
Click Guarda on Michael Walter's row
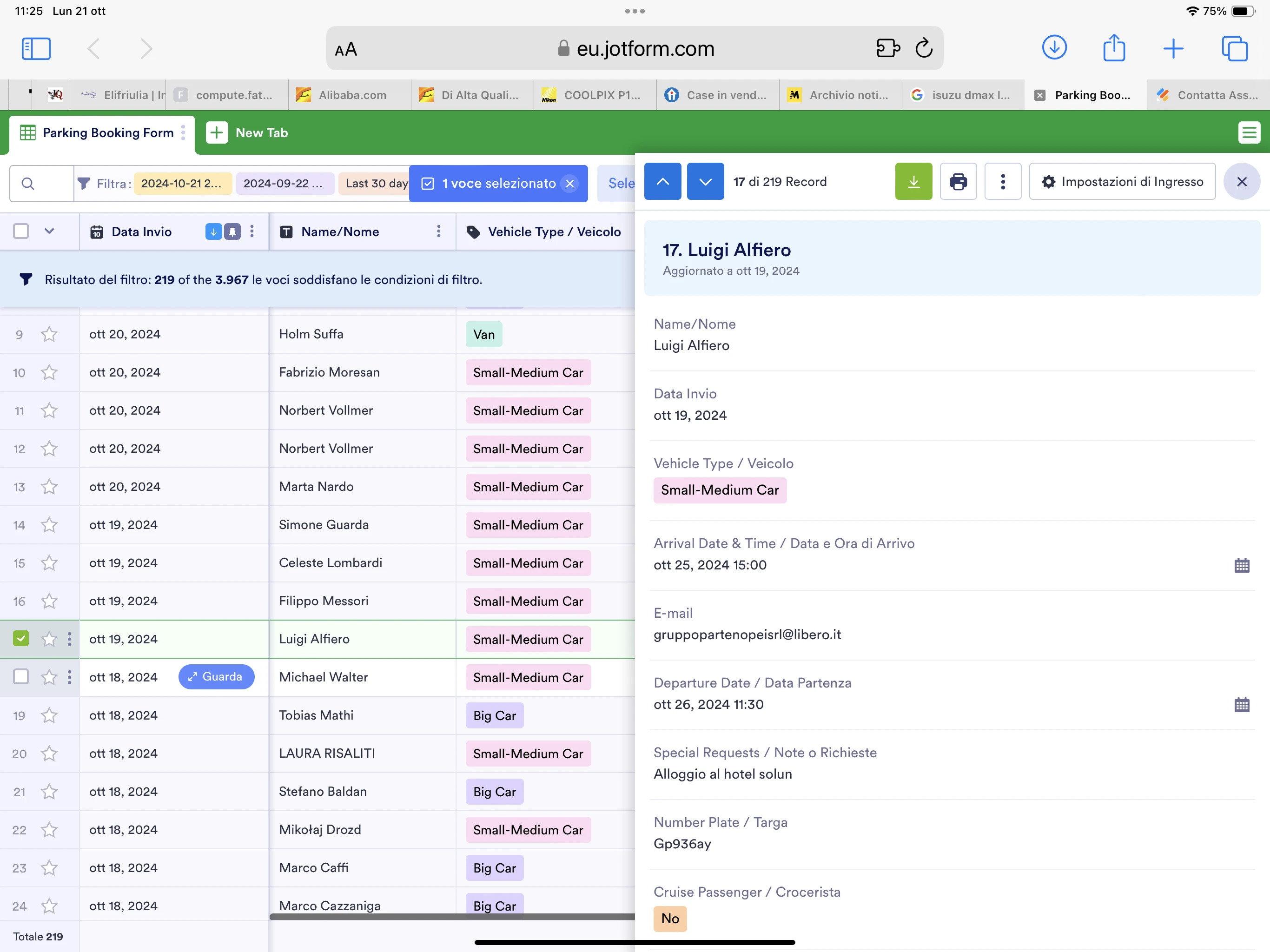click(x=217, y=677)
